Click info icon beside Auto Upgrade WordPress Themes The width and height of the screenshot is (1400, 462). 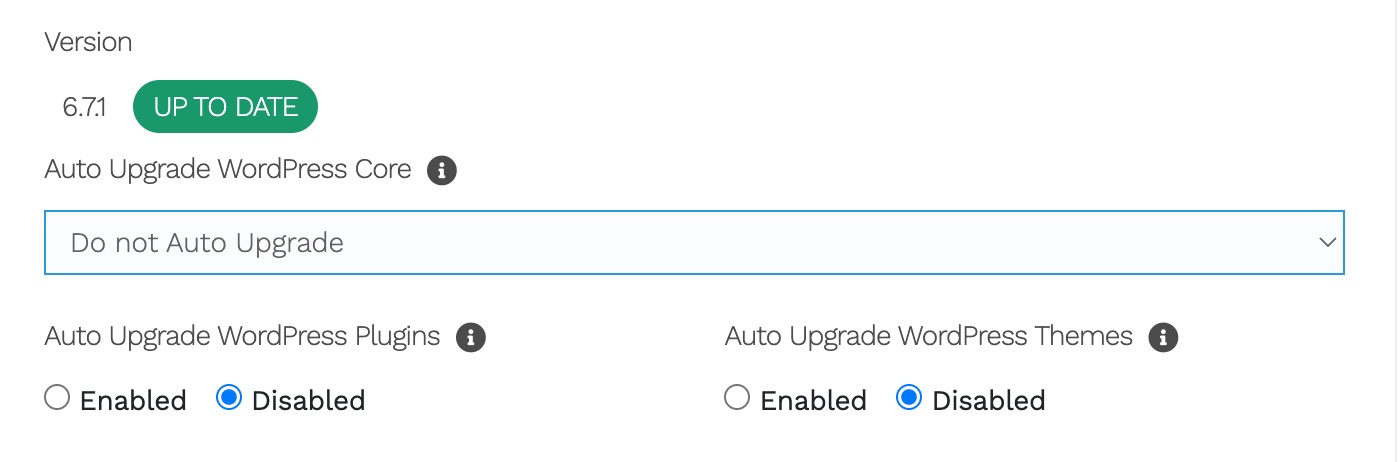point(1163,337)
